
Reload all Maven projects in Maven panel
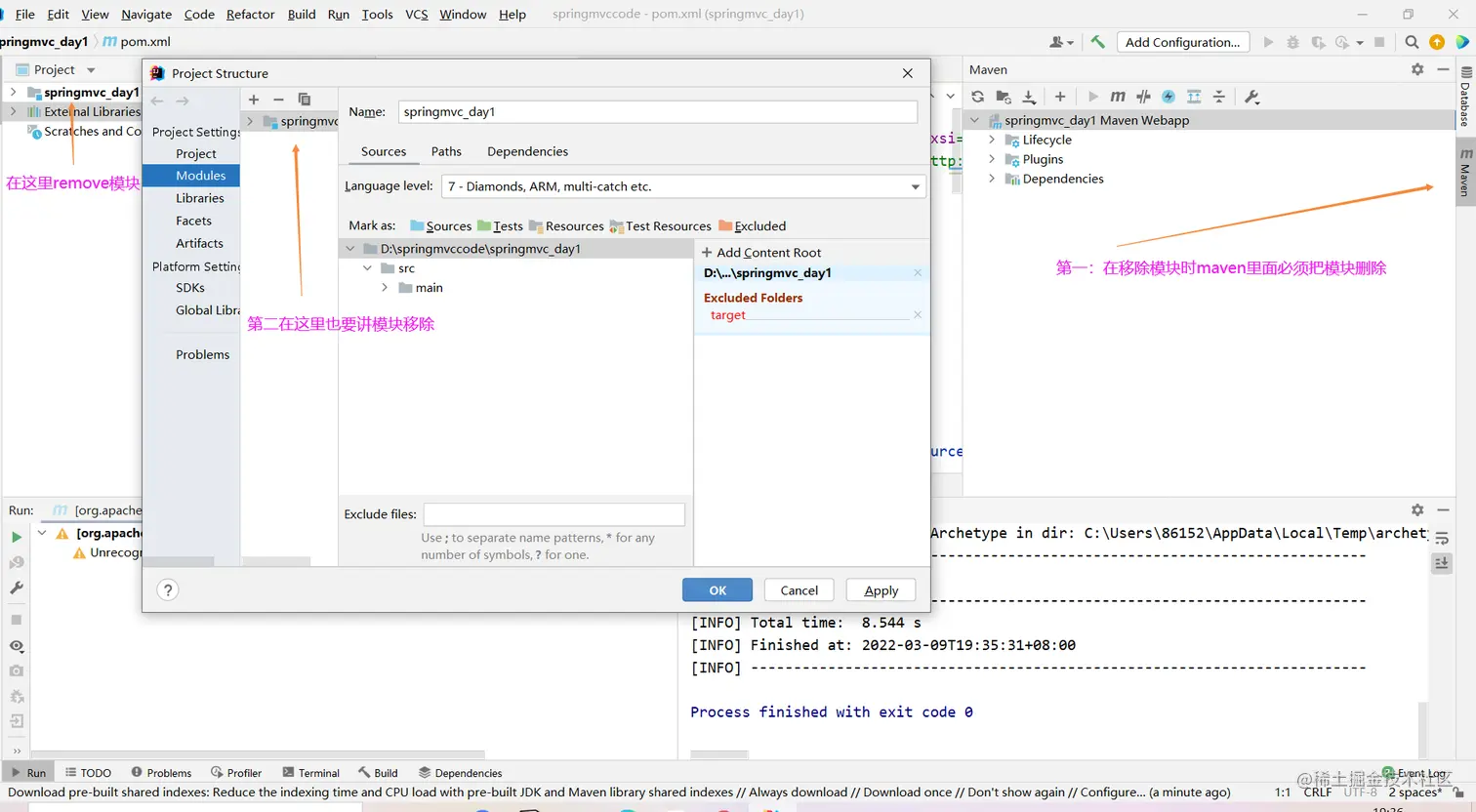pyautogui.click(x=977, y=97)
